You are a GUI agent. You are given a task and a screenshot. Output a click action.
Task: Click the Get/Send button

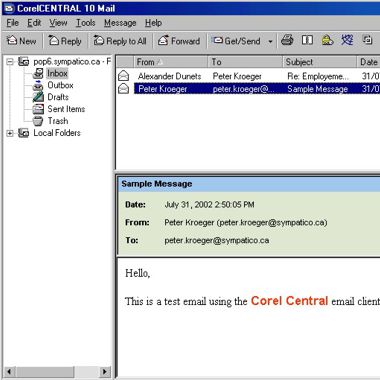click(237, 41)
